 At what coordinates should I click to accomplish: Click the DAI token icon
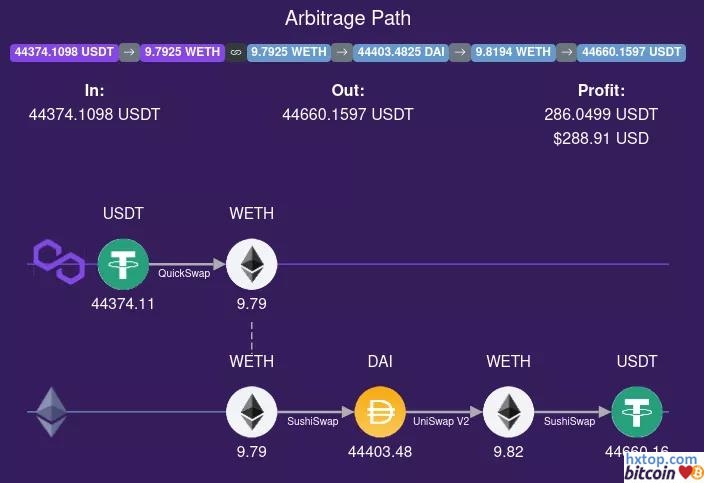[380, 412]
